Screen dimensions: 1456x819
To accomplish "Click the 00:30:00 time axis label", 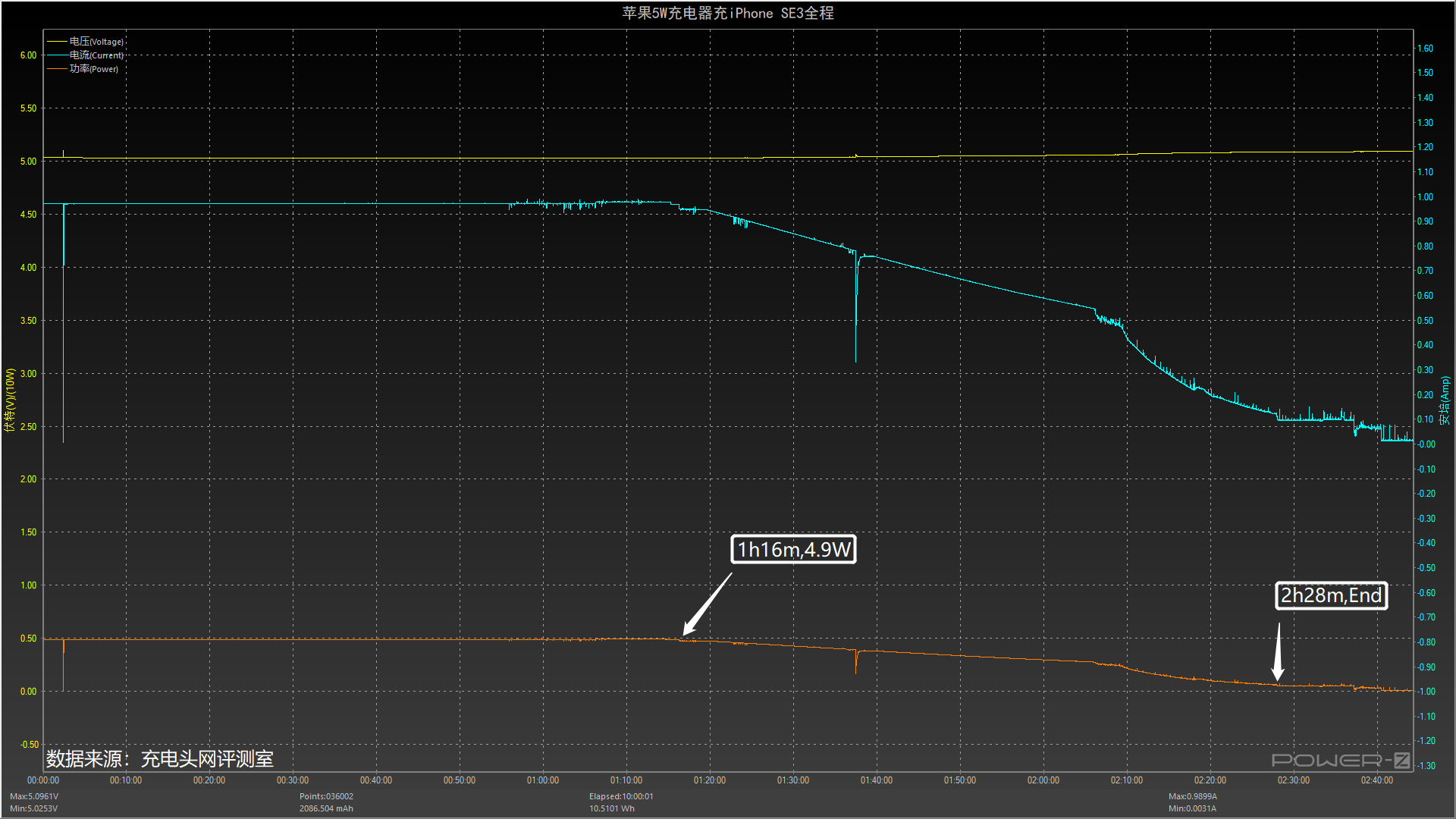I will (x=293, y=780).
